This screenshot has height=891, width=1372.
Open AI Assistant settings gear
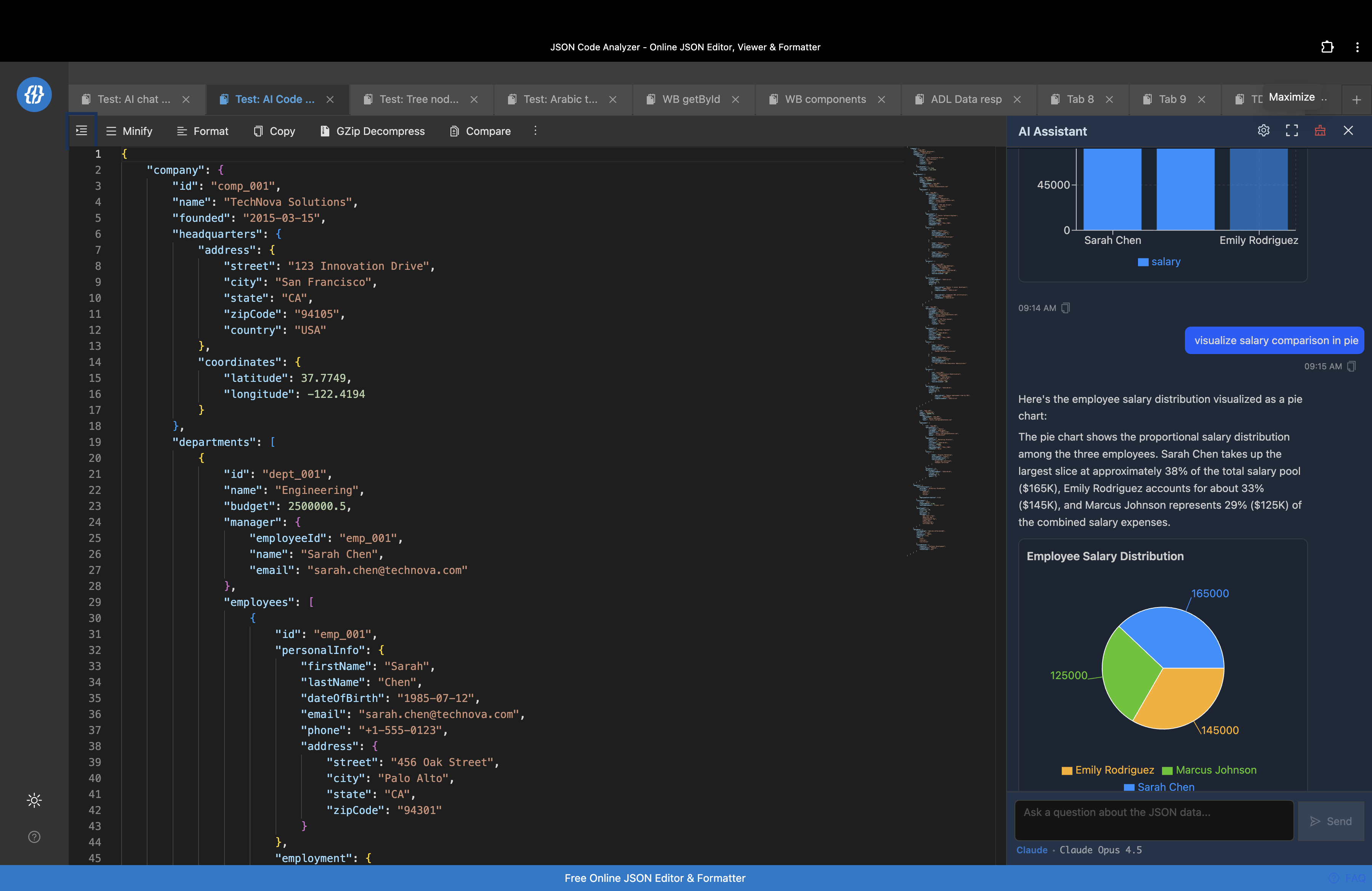click(x=1264, y=131)
